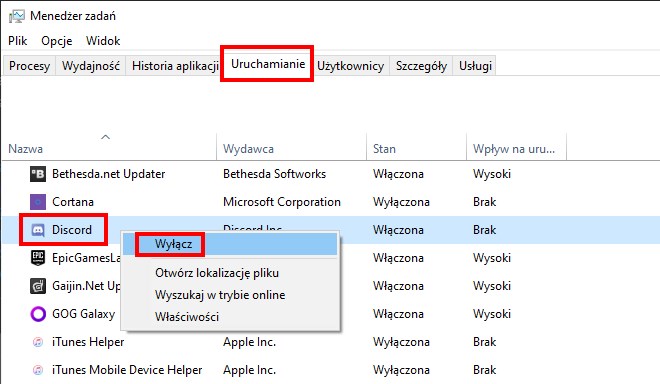
Task: Switch to the Szczegóły tab
Action: tap(421, 66)
